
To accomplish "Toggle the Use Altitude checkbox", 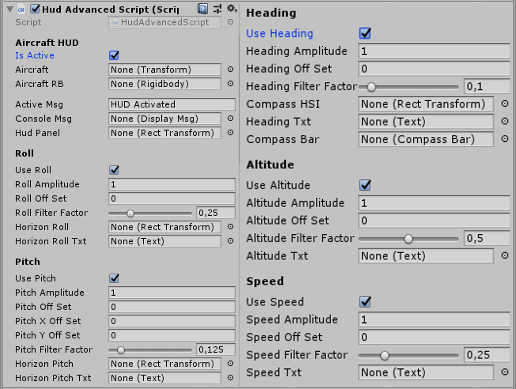I will (365, 185).
